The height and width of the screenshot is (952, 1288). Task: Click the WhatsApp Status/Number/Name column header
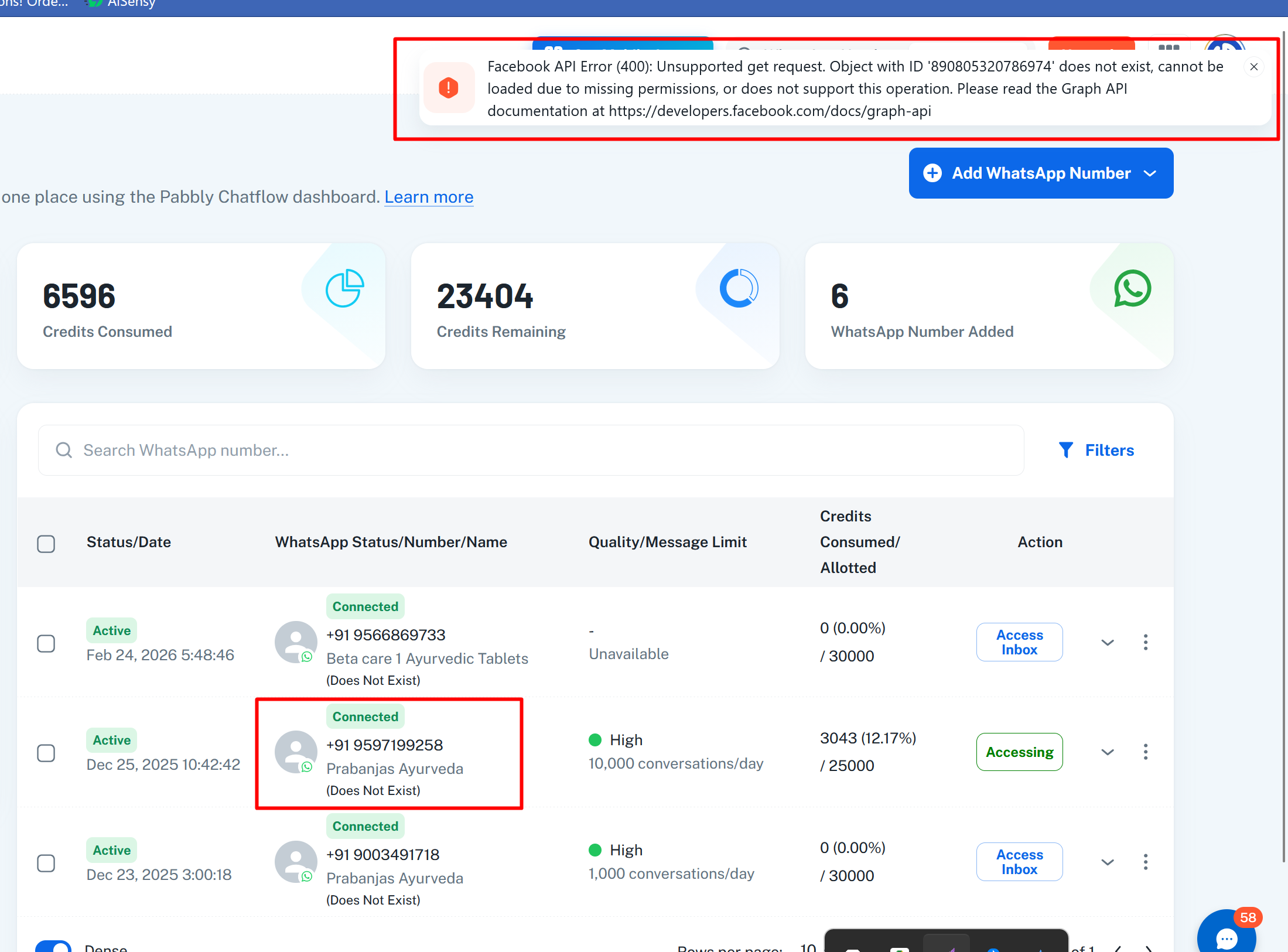point(391,542)
